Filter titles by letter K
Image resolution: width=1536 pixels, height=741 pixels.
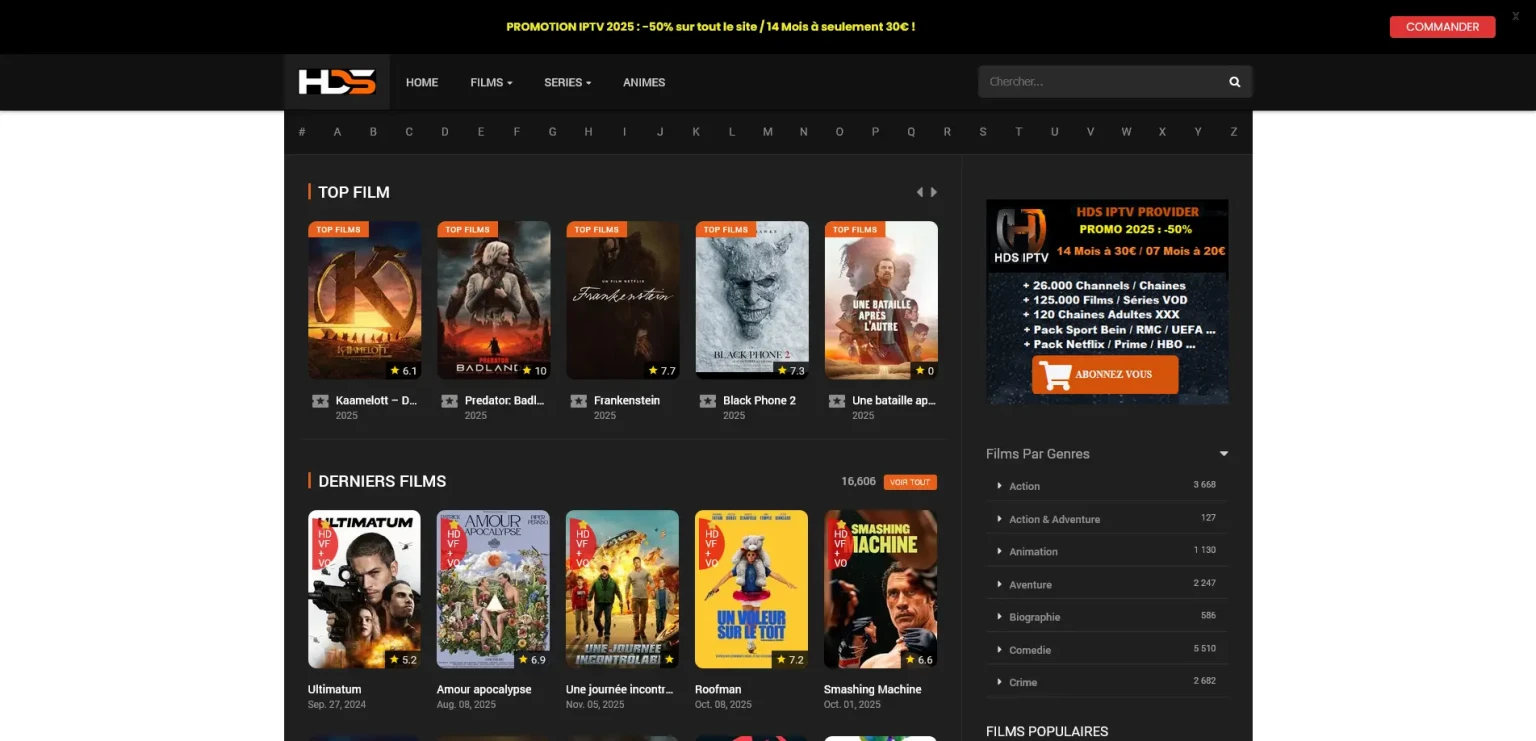click(x=696, y=132)
